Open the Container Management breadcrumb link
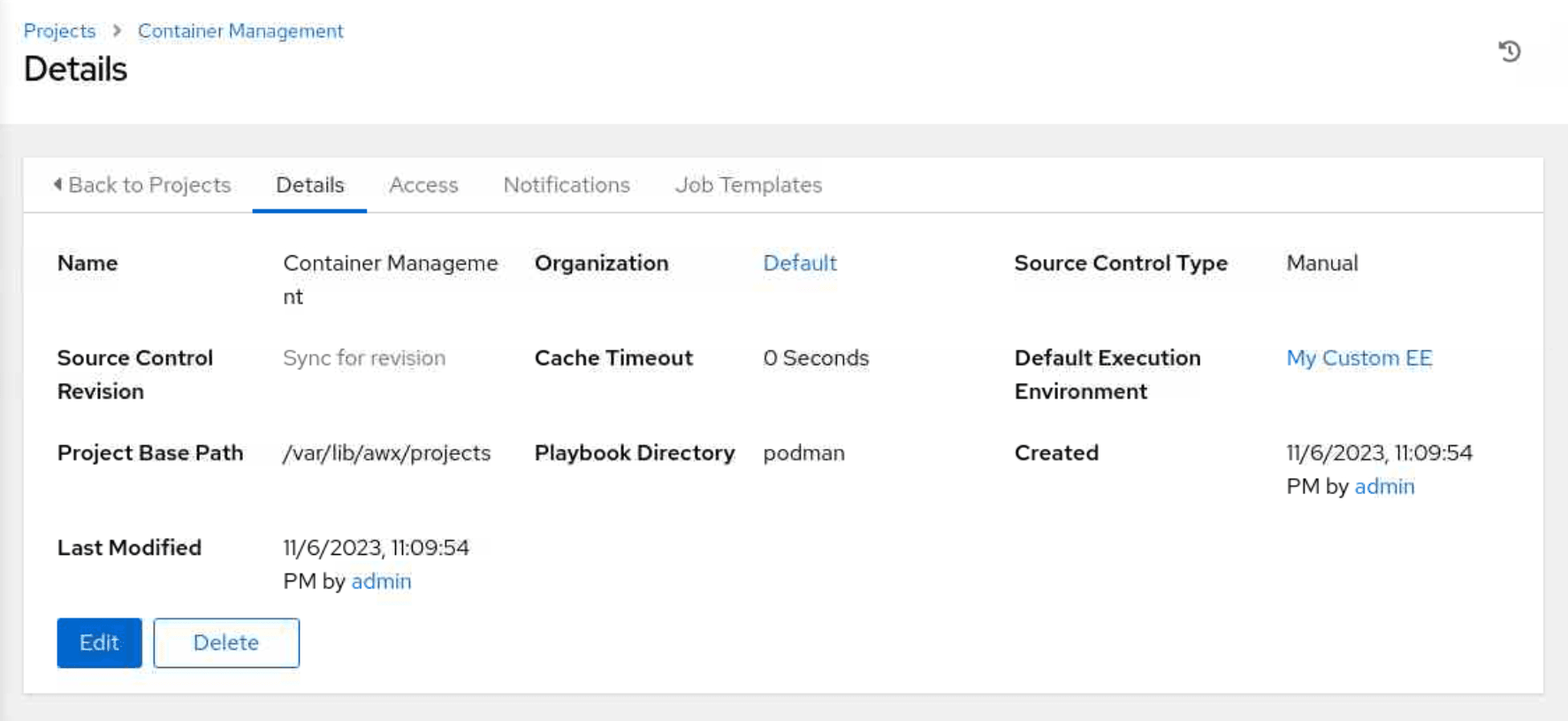 point(240,31)
